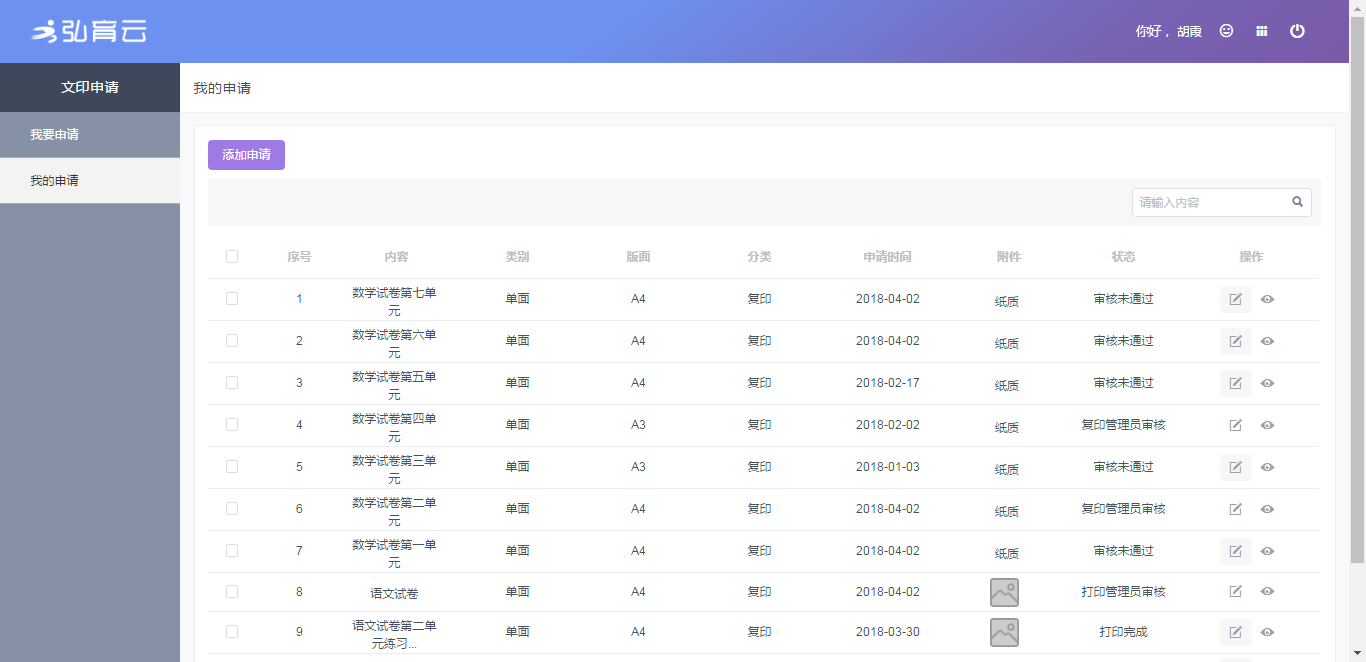Viewport: 1366px width, 662px height.
Task: Toggle the select-all checkbox in table header
Action: (x=232, y=257)
